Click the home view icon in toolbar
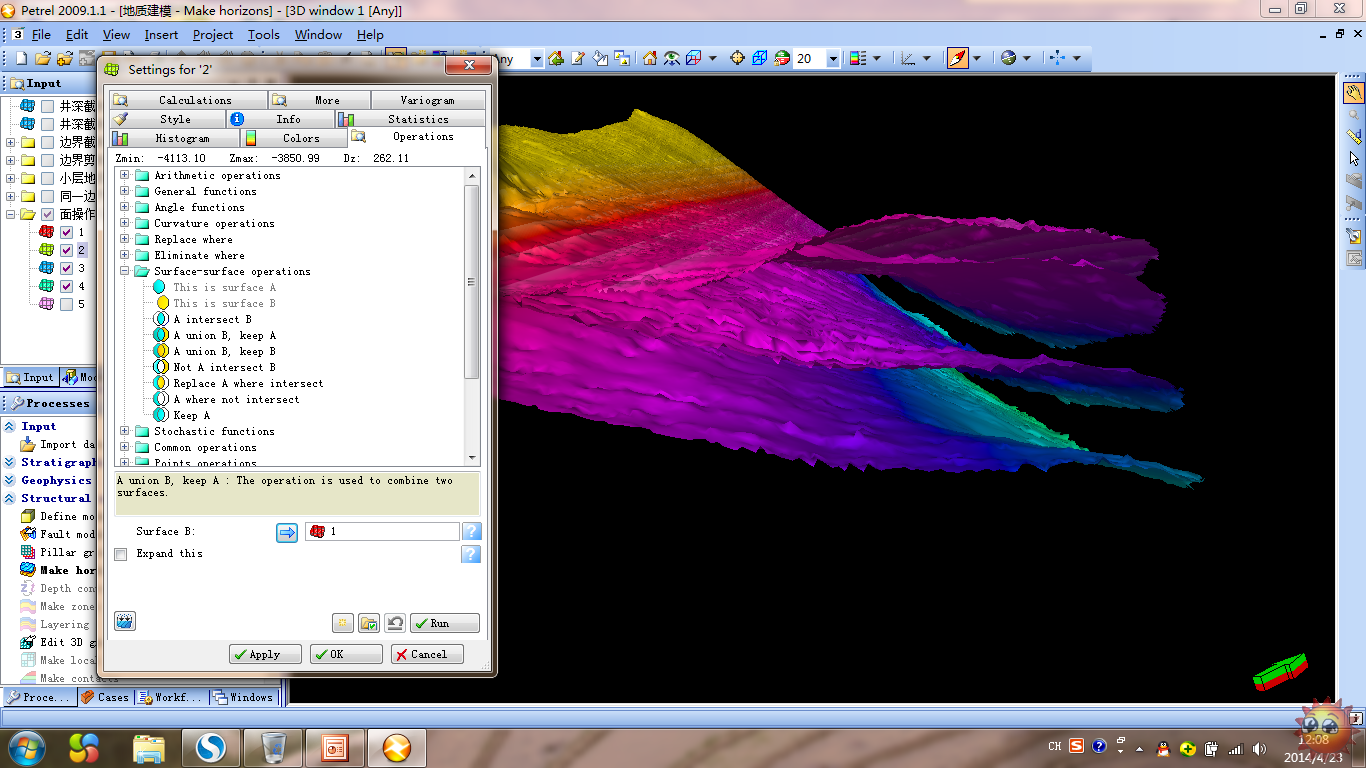 pos(650,59)
